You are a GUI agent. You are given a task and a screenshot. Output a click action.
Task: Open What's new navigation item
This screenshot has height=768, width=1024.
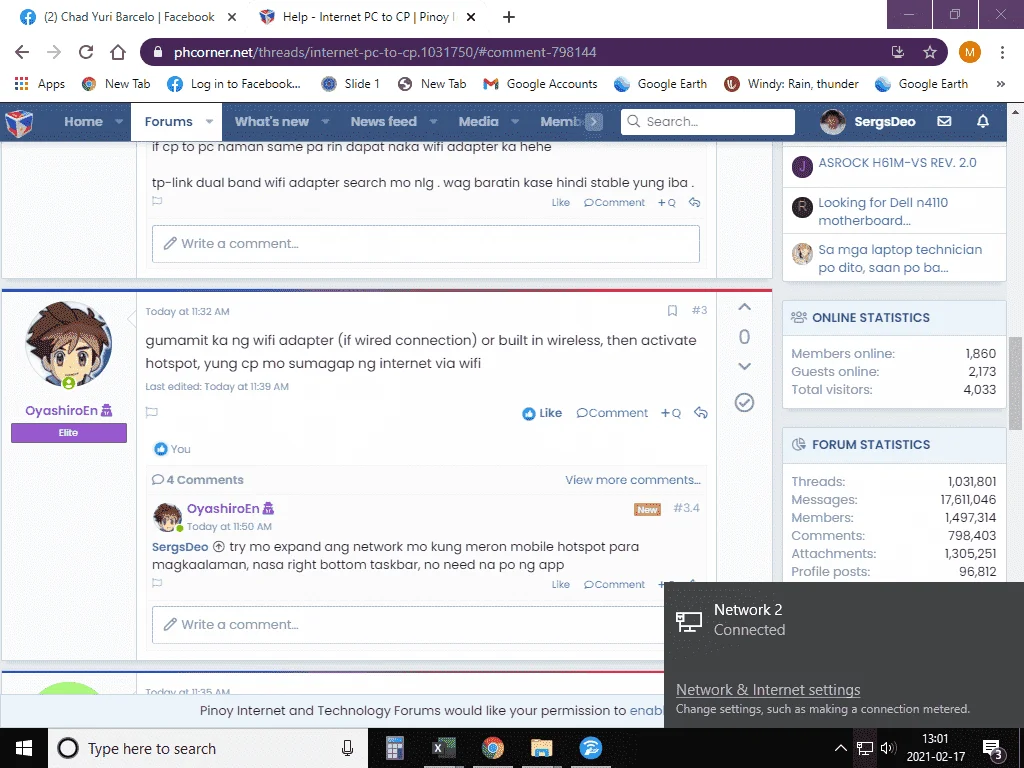point(272,121)
